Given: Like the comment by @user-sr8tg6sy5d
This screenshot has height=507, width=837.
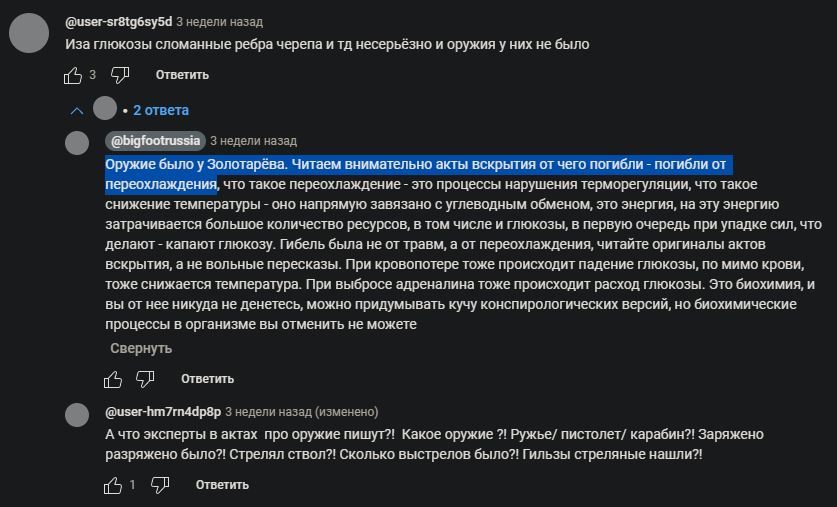Looking at the screenshot, I should (73, 75).
